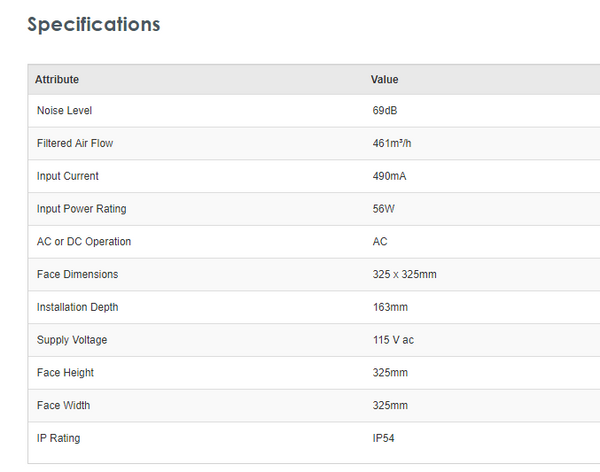
Task: Select the AC or DC Operation label
Action: (x=84, y=241)
